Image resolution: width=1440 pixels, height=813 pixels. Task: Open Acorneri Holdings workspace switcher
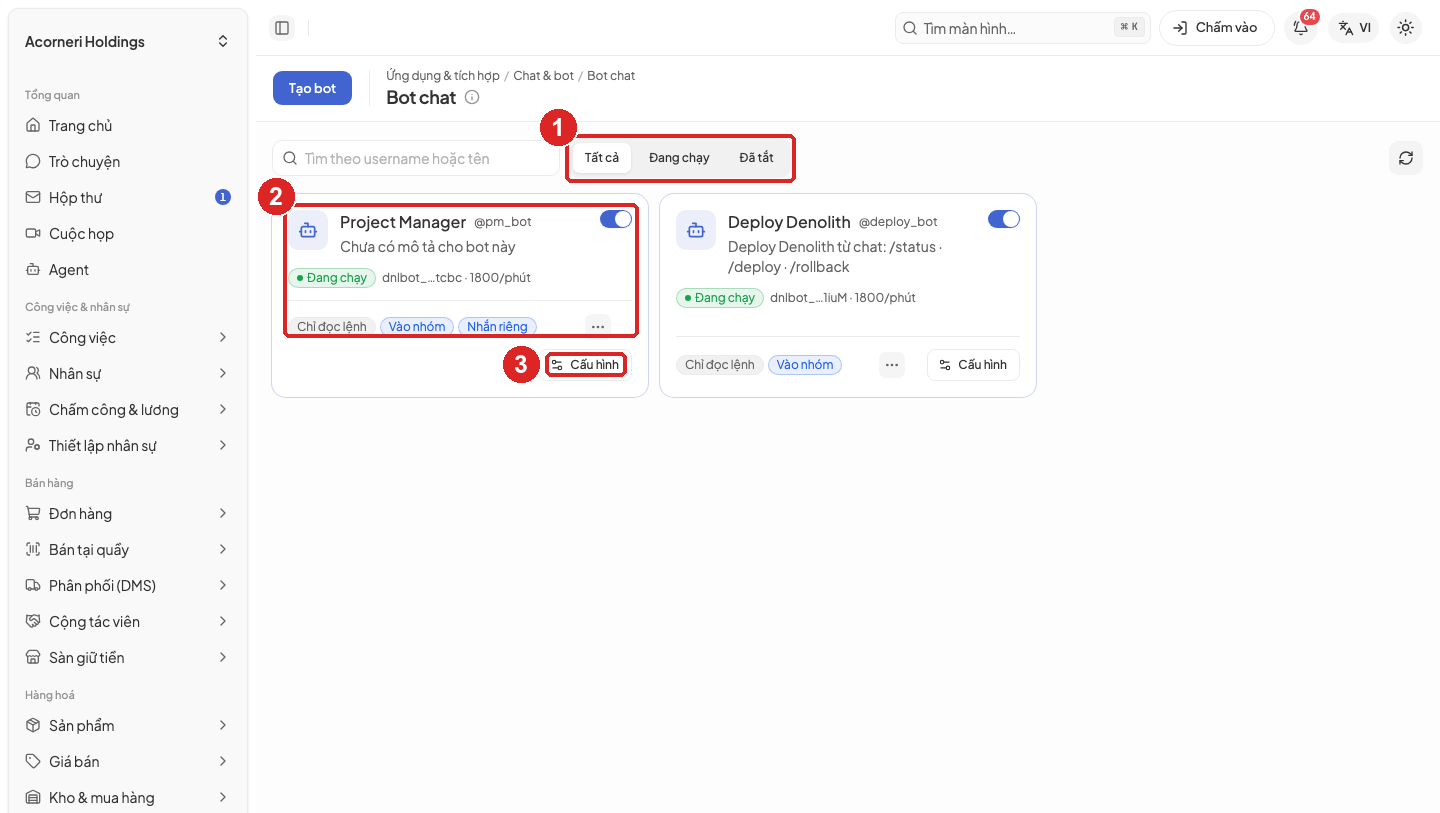[x=128, y=42]
